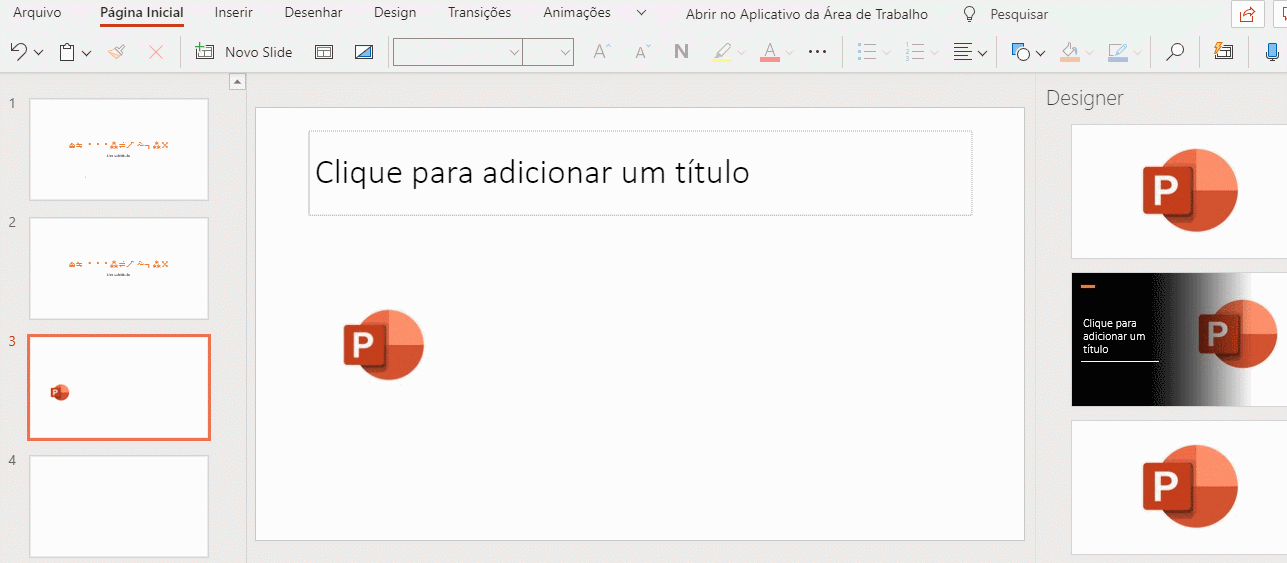Click the Reset slide icon
This screenshot has width=1287, height=563.
point(364,52)
